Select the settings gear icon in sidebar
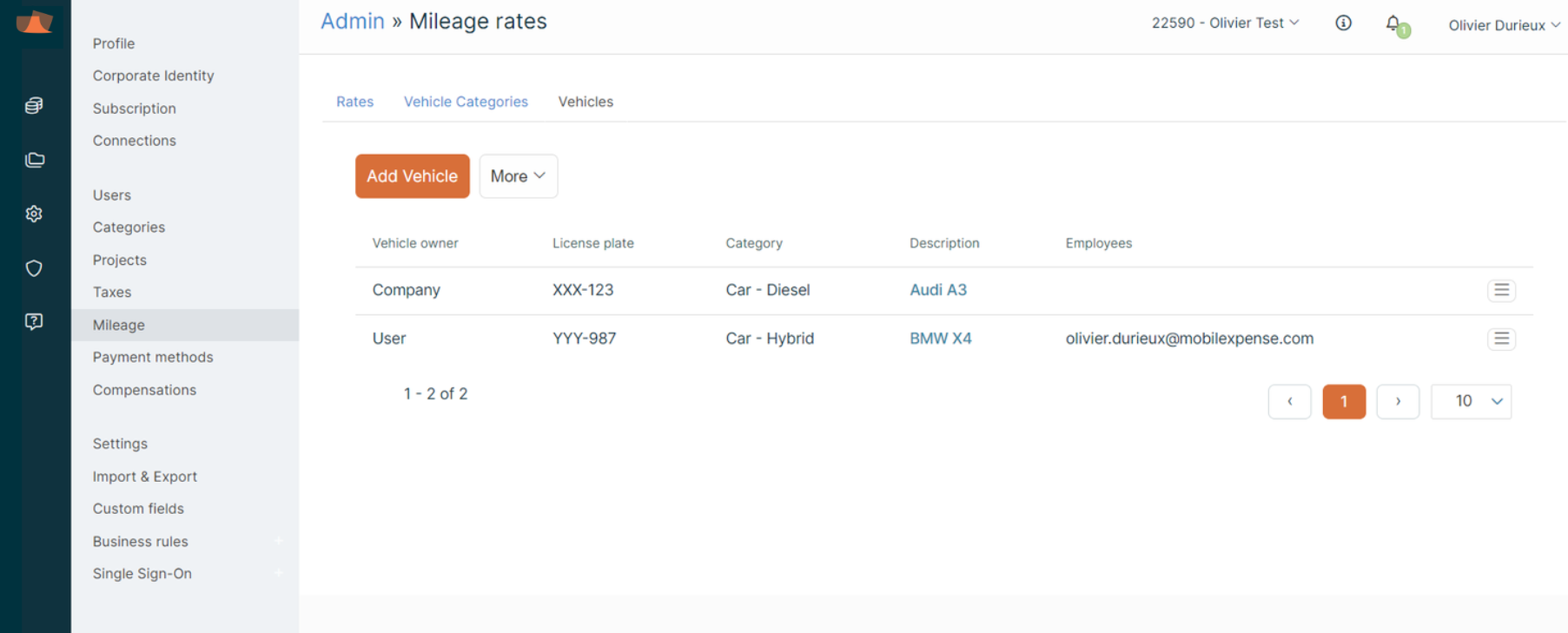 pos(34,214)
